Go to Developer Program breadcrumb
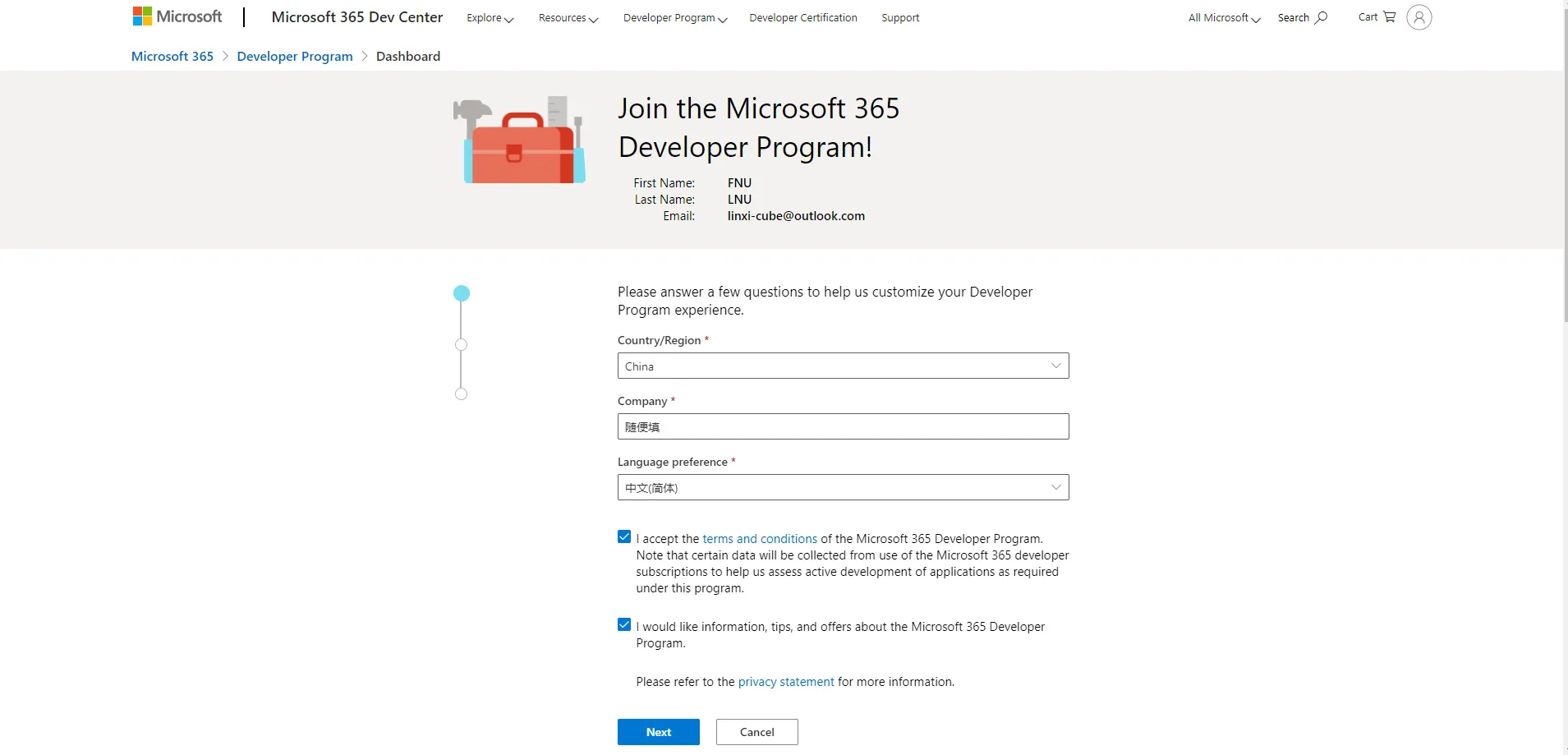 click(294, 57)
